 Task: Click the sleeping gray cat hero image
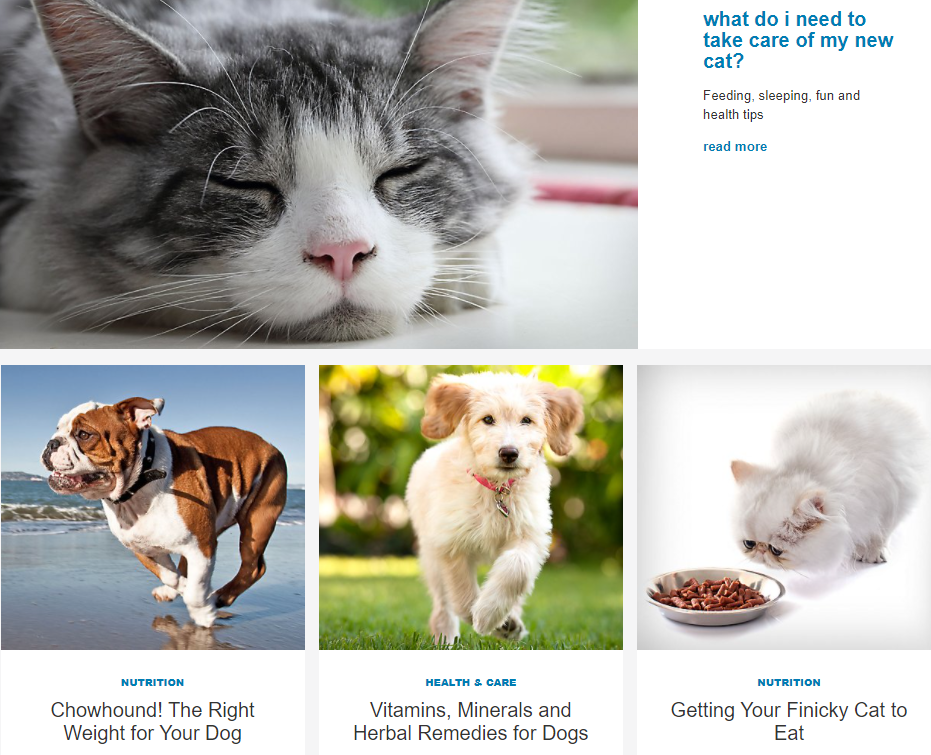coord(319,174)
